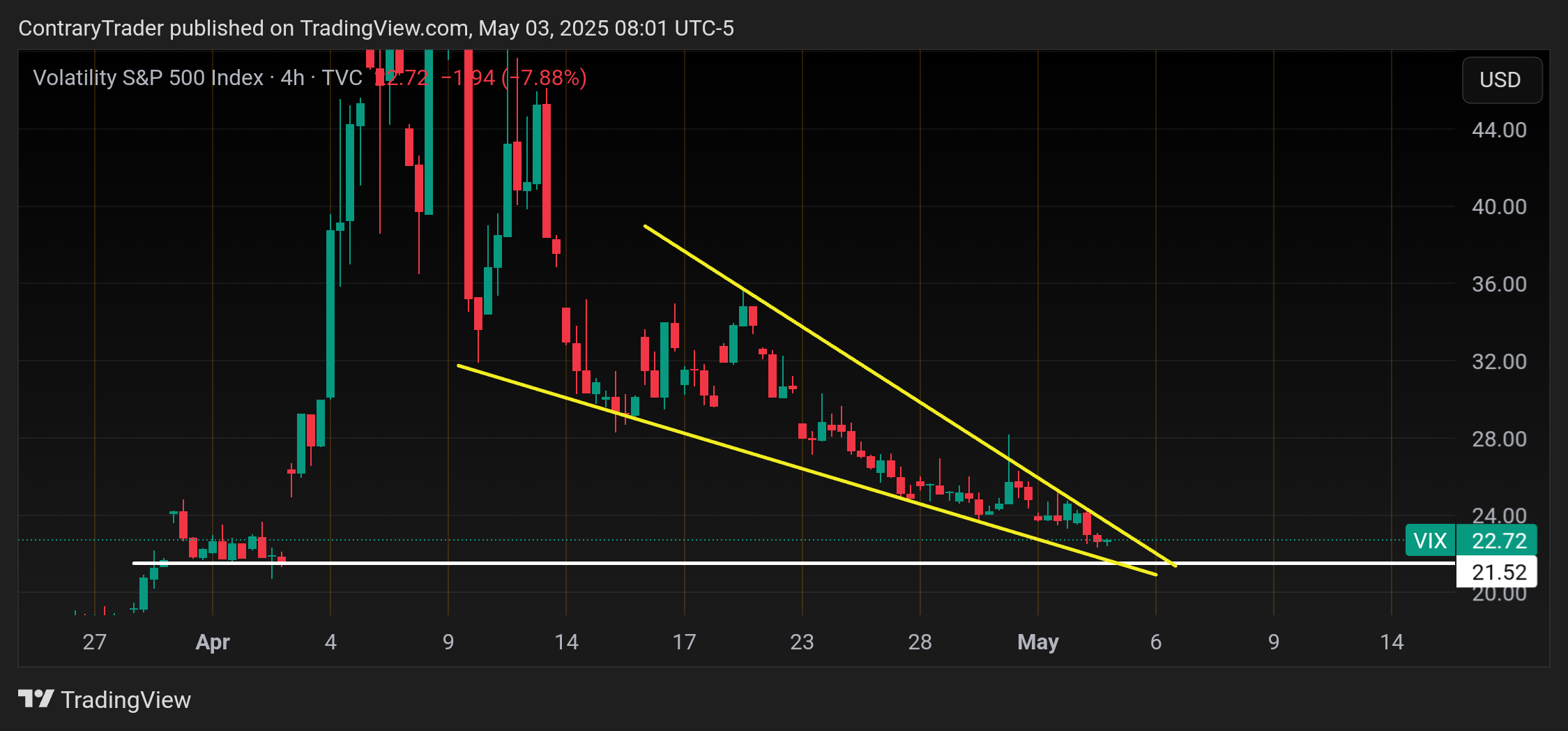Click the USD currency button
1568x731 pixels.
coord(1502,80)
